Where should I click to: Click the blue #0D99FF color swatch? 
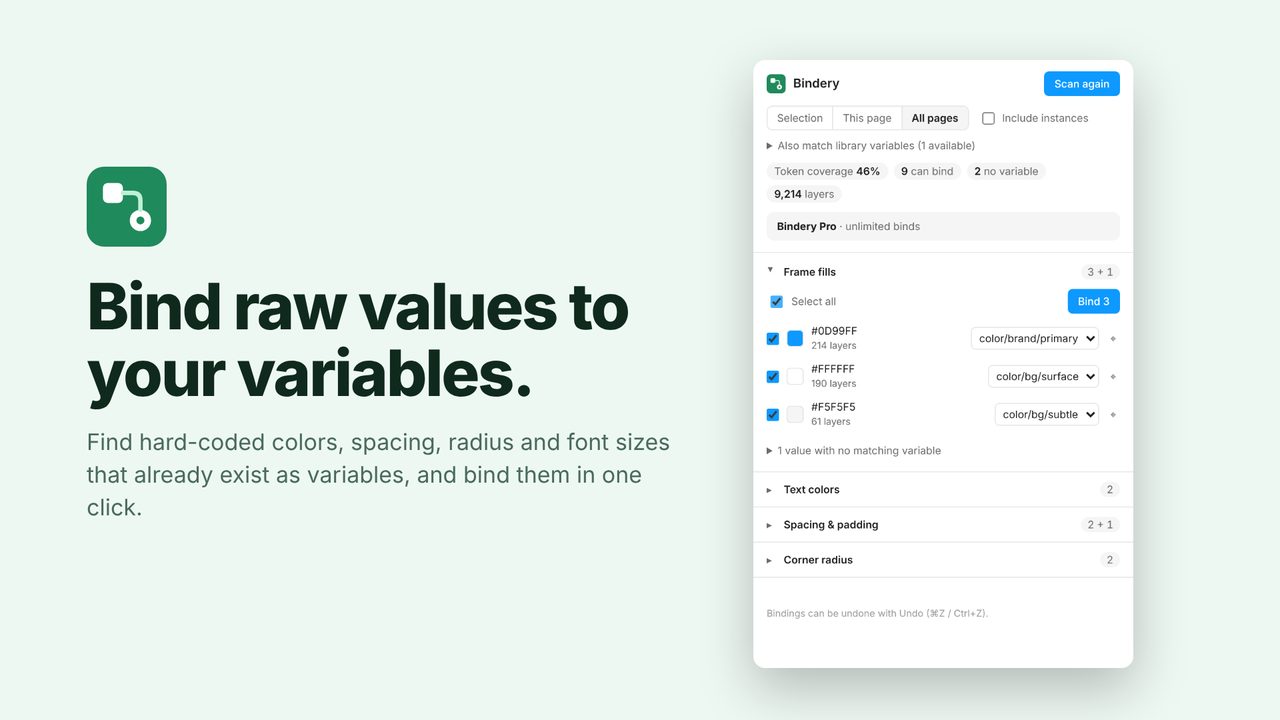coord(795,339)
